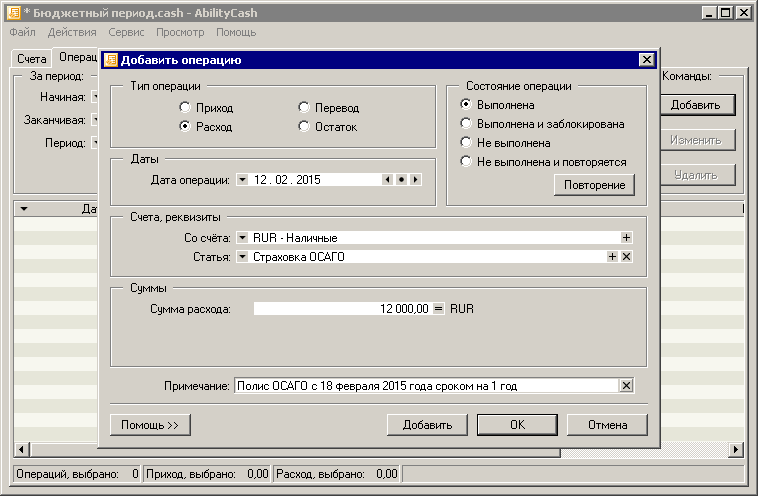Expand Со счёта account dropdown

click(241, 238)
